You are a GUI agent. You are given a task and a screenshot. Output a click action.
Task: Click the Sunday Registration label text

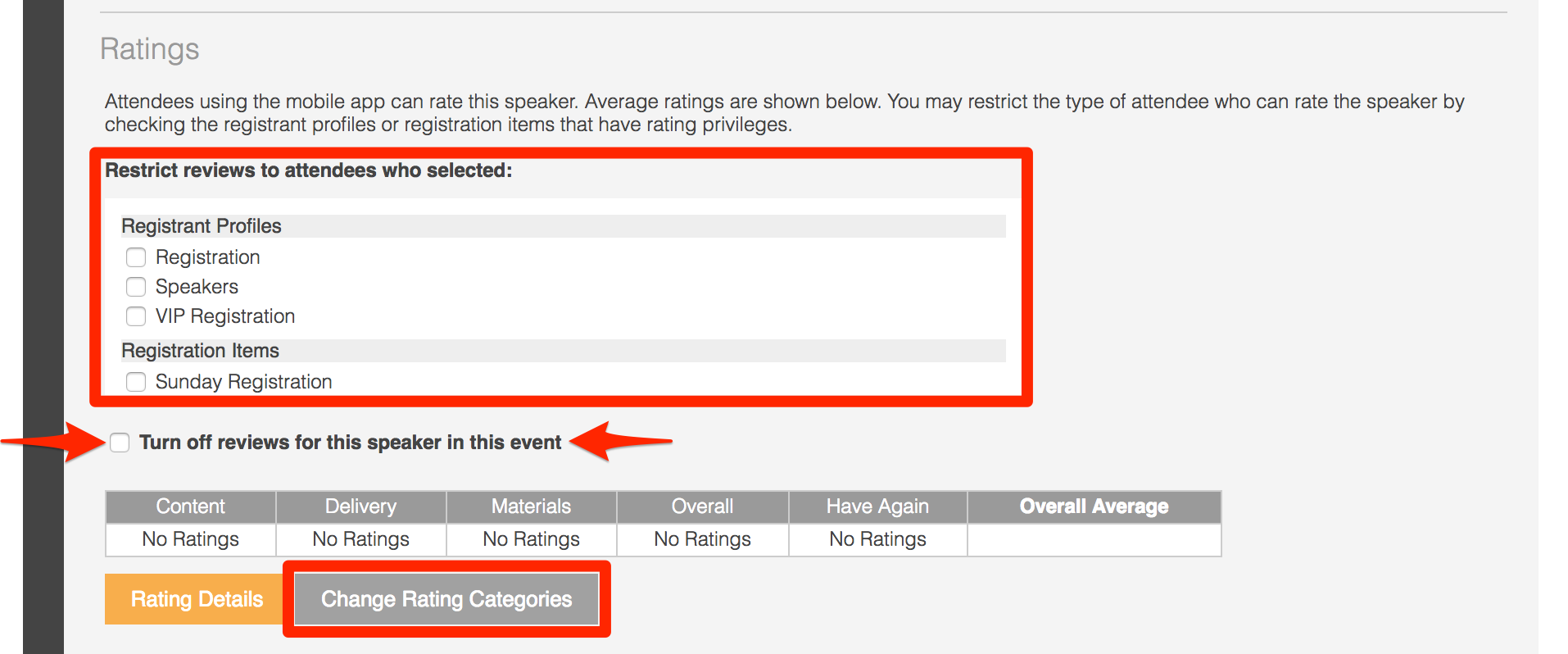(x=244, y=382)
